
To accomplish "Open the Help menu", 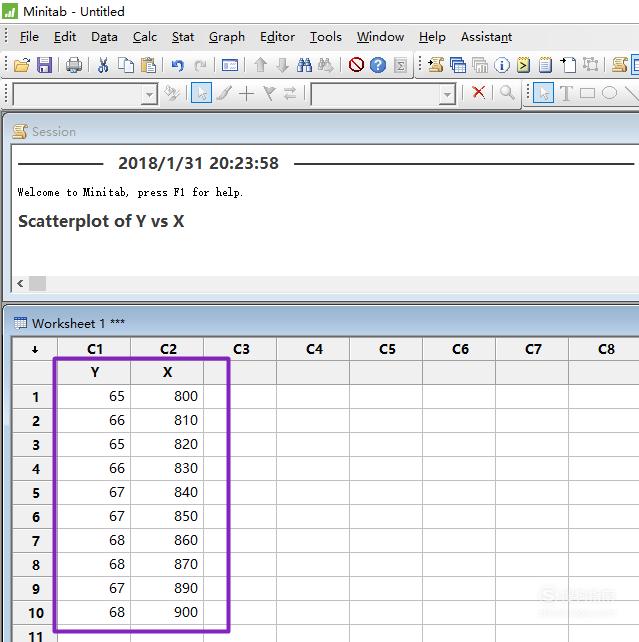I will coord(432,37).
